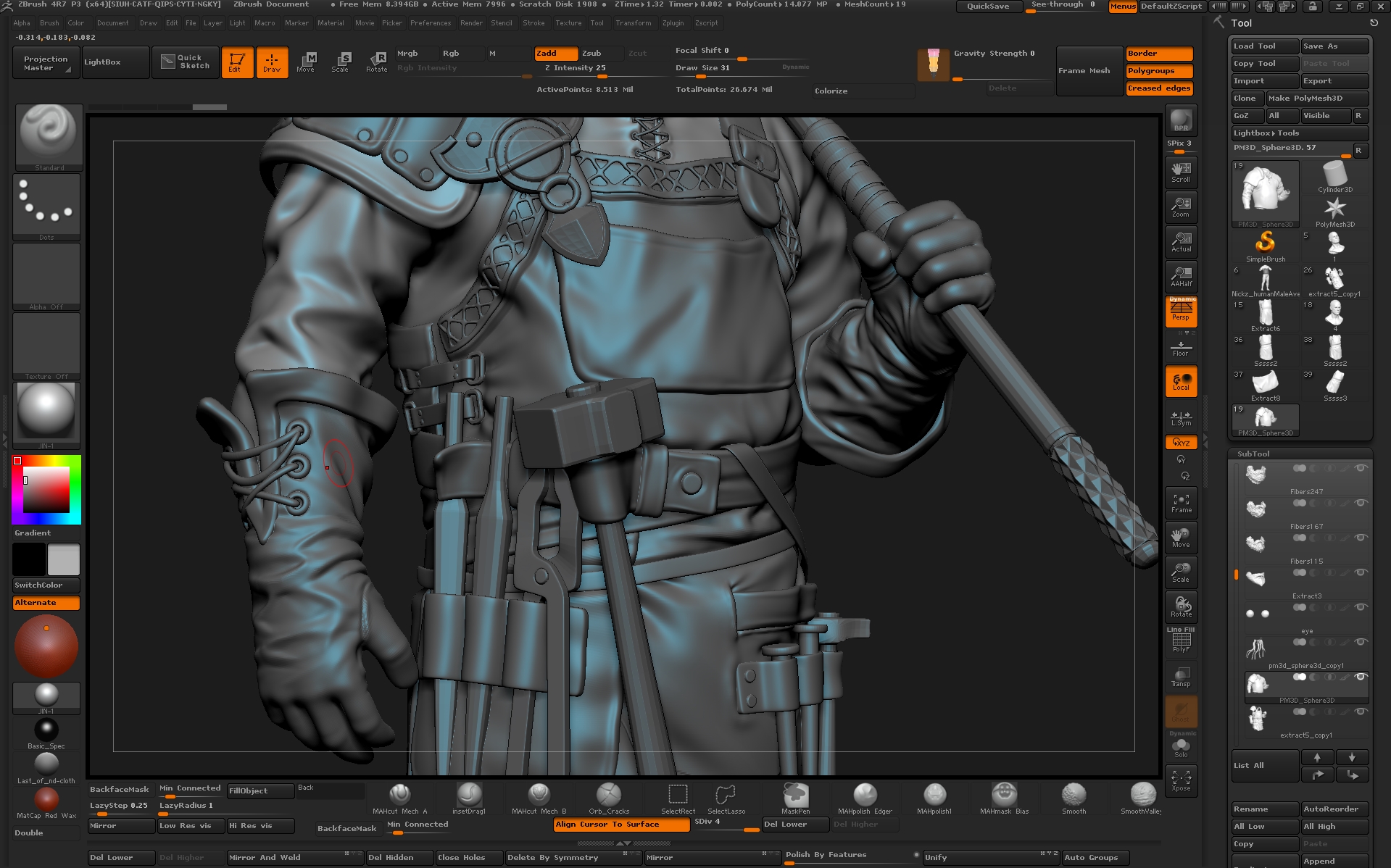Image resolution: width=1391 pixels, height=868 pixels.
Task: Choose the SelectRect brush
Action: click(678, 799)
